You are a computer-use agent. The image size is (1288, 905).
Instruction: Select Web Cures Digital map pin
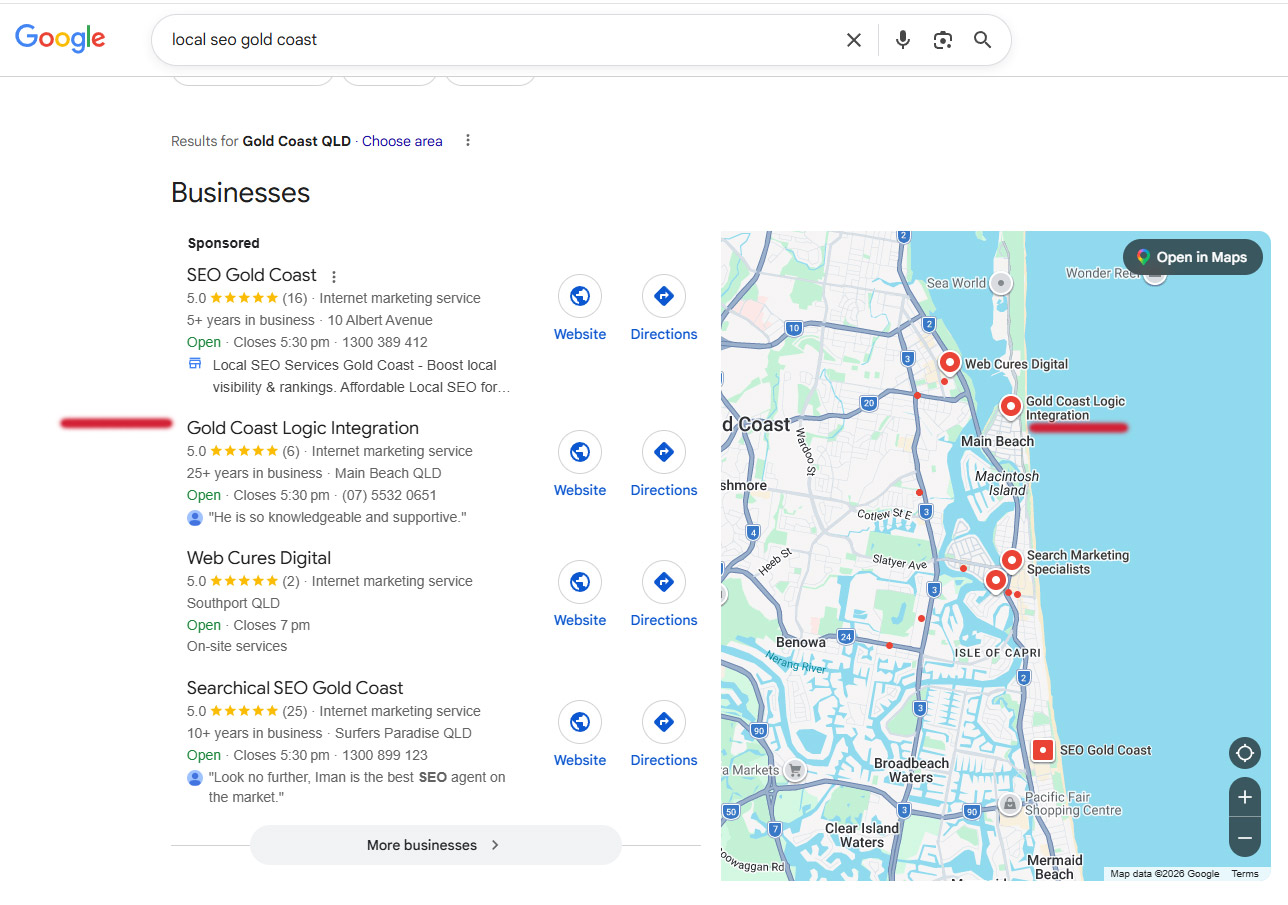click(949, 363)
